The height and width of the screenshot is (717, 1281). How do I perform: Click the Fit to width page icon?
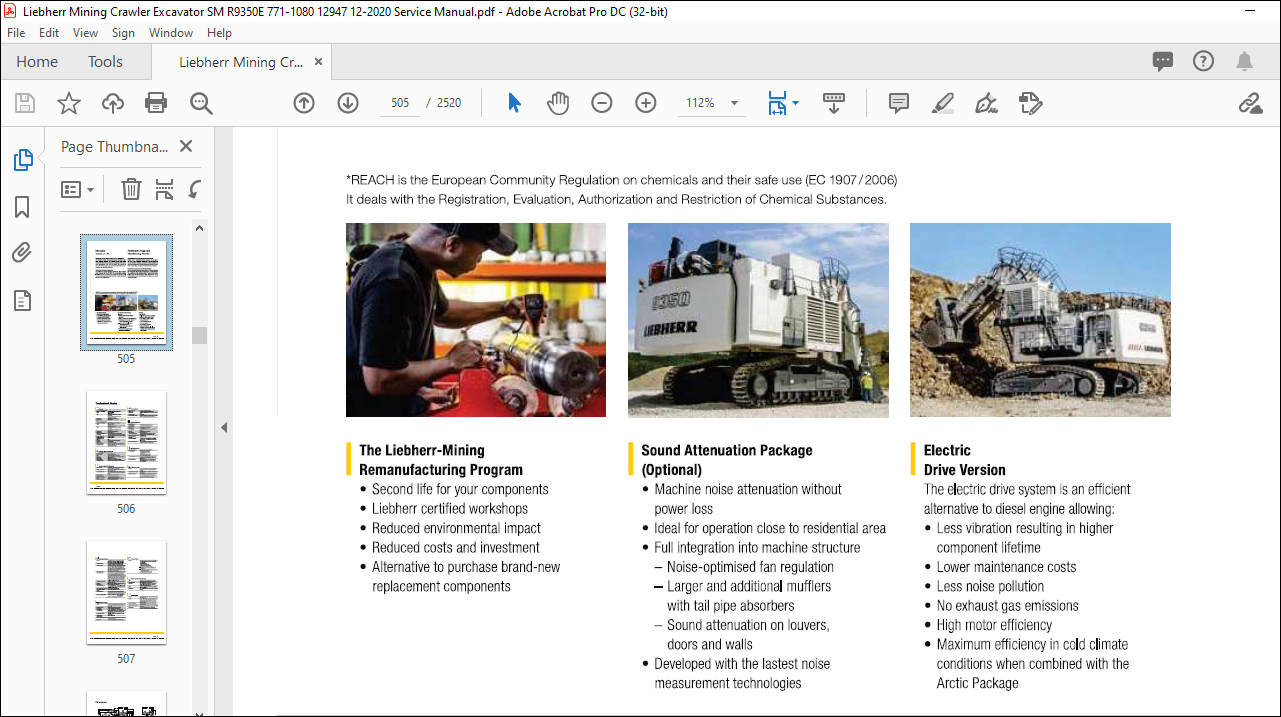(777, 103)
